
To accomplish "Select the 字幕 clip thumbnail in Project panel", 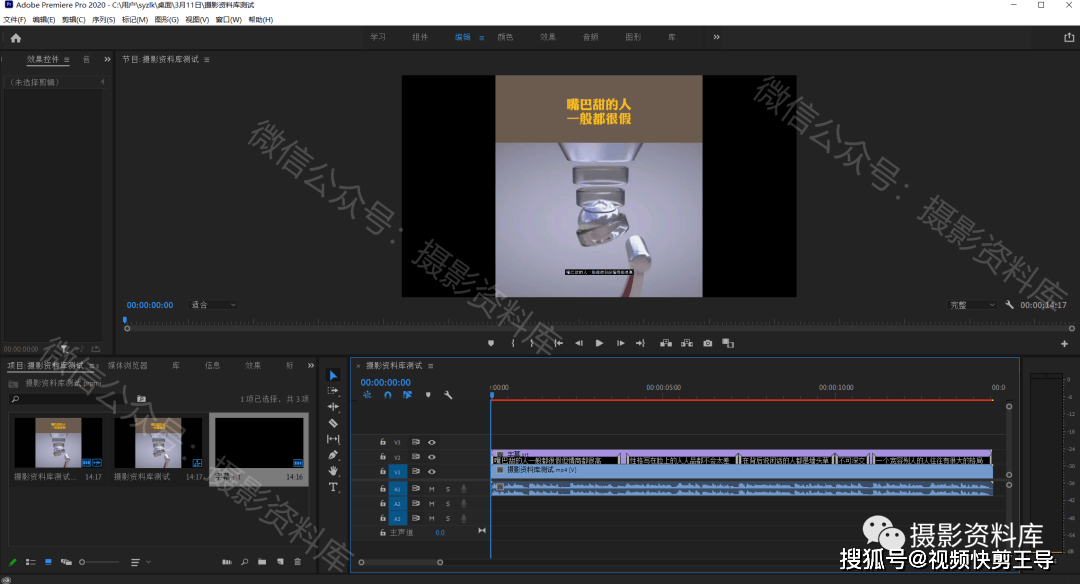I will [x=258, y=444].
